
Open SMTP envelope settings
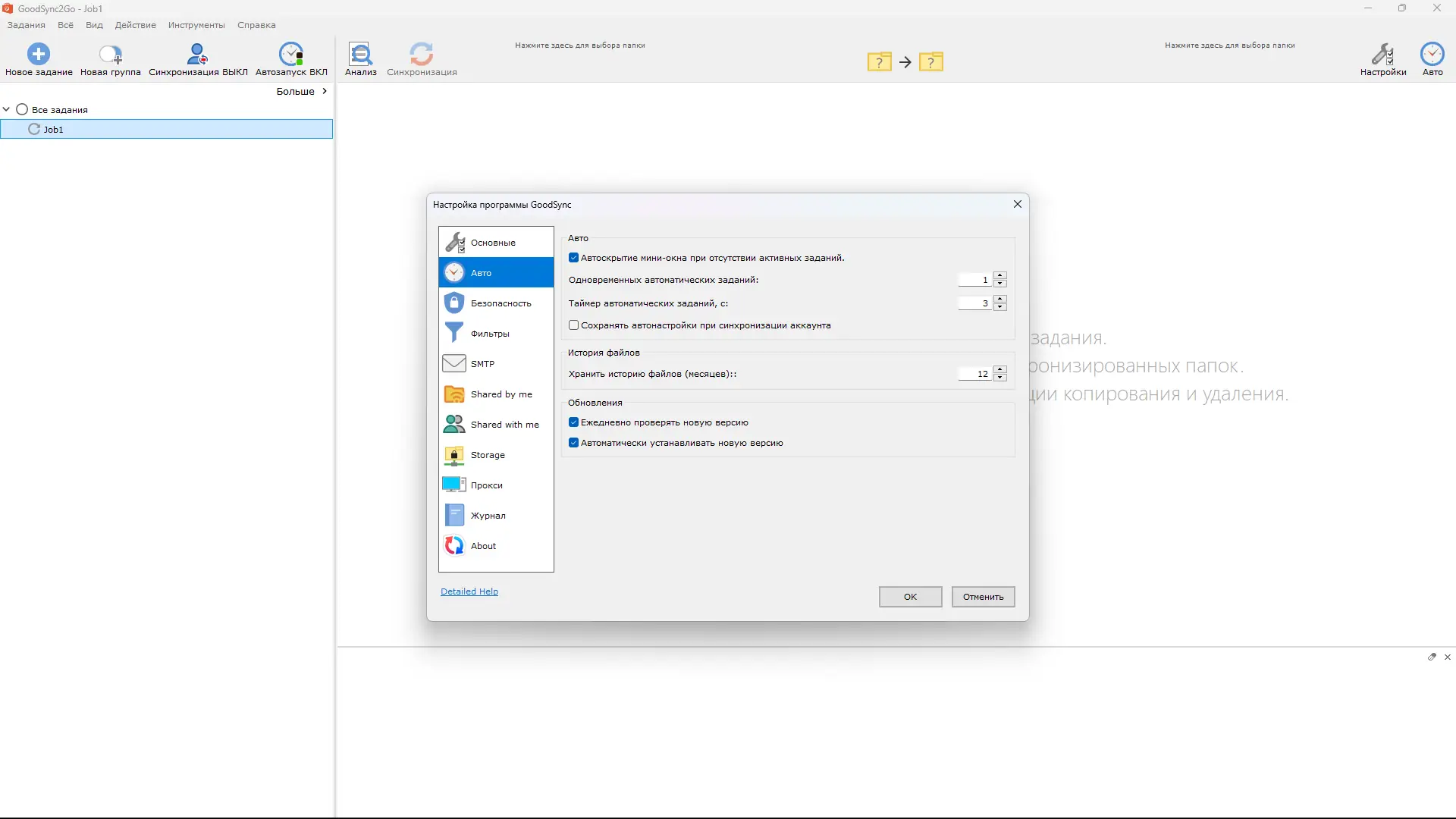(x=454, y=363)
